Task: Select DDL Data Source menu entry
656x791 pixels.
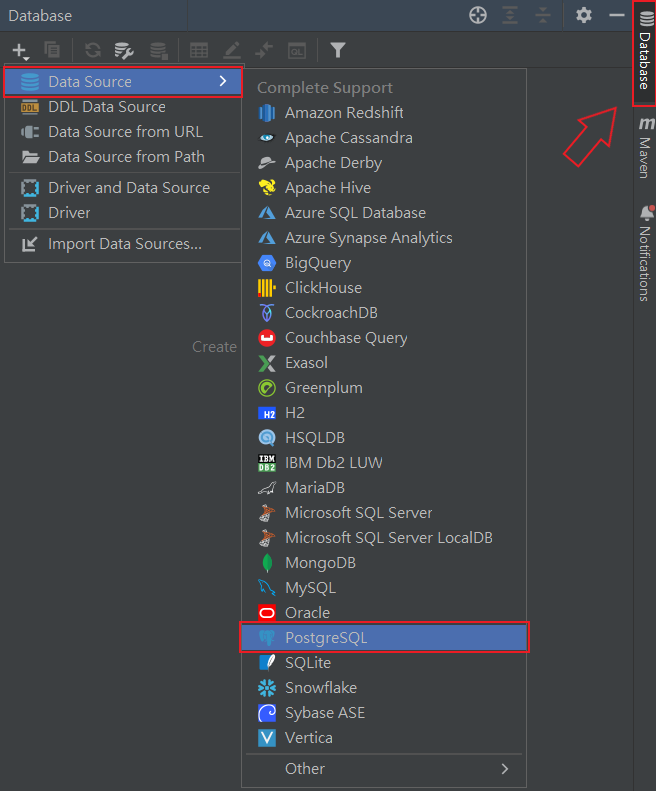Action: tap(123, 107)
